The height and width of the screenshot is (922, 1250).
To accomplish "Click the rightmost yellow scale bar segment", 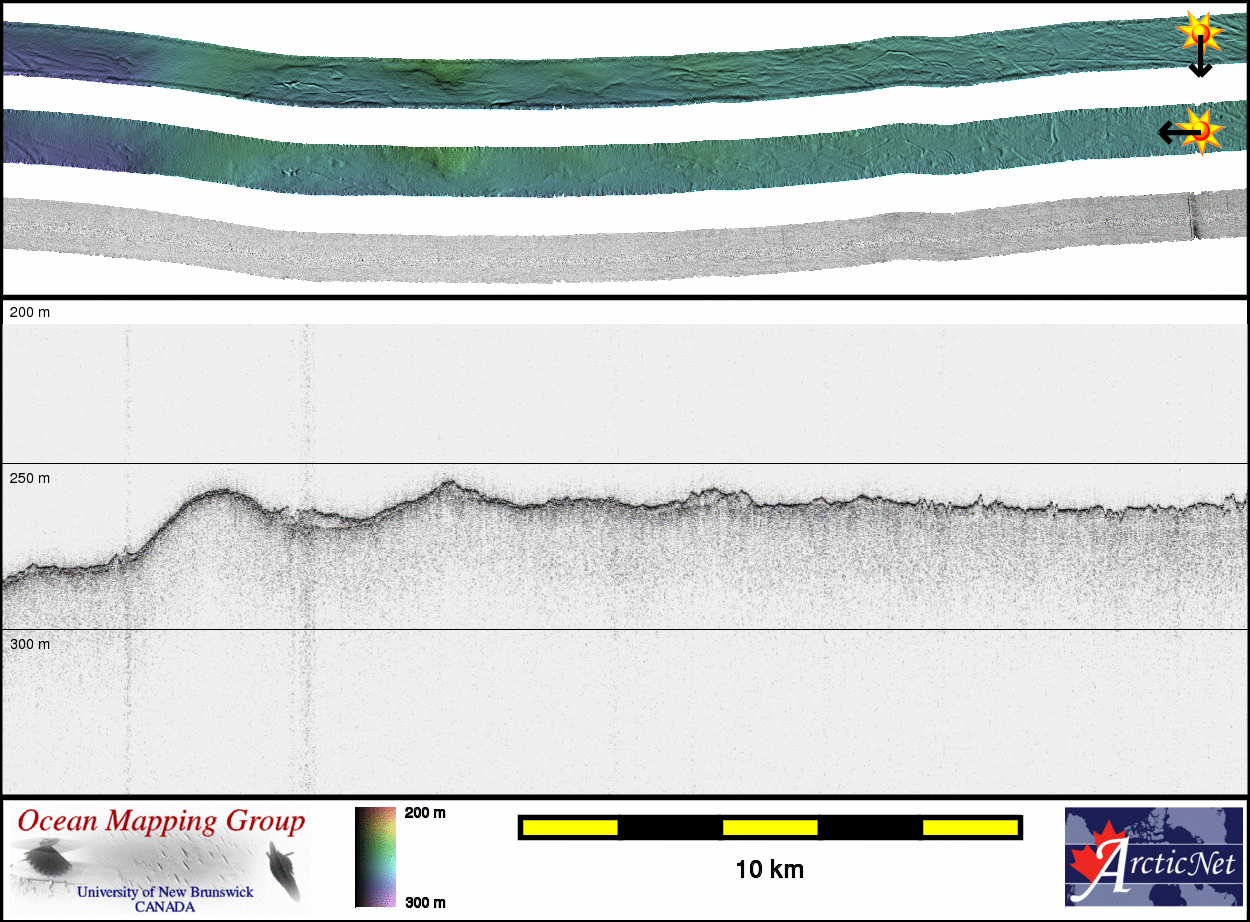I will click(x=969, y=827).
